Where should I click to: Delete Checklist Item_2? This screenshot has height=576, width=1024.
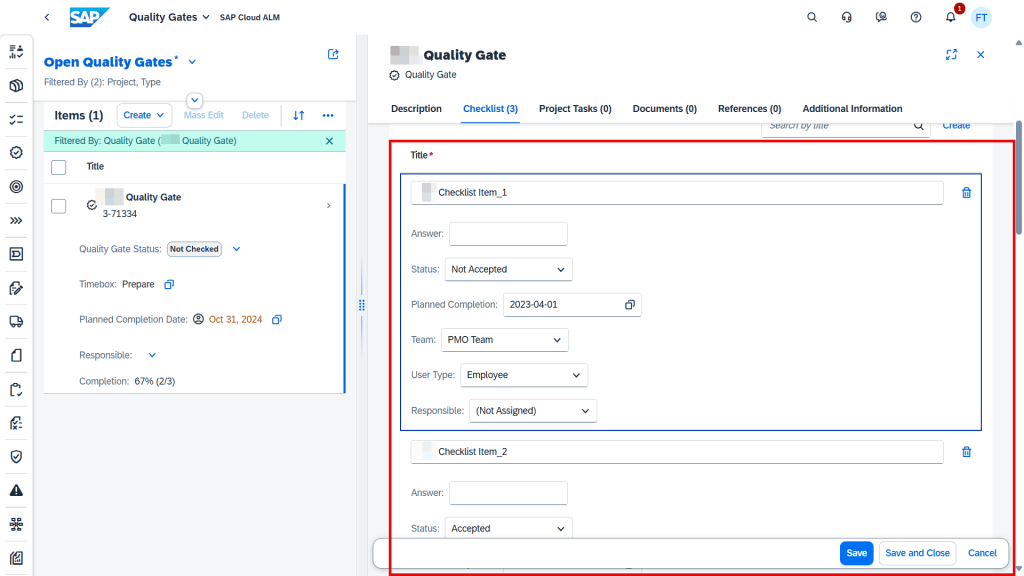point(967,452)
